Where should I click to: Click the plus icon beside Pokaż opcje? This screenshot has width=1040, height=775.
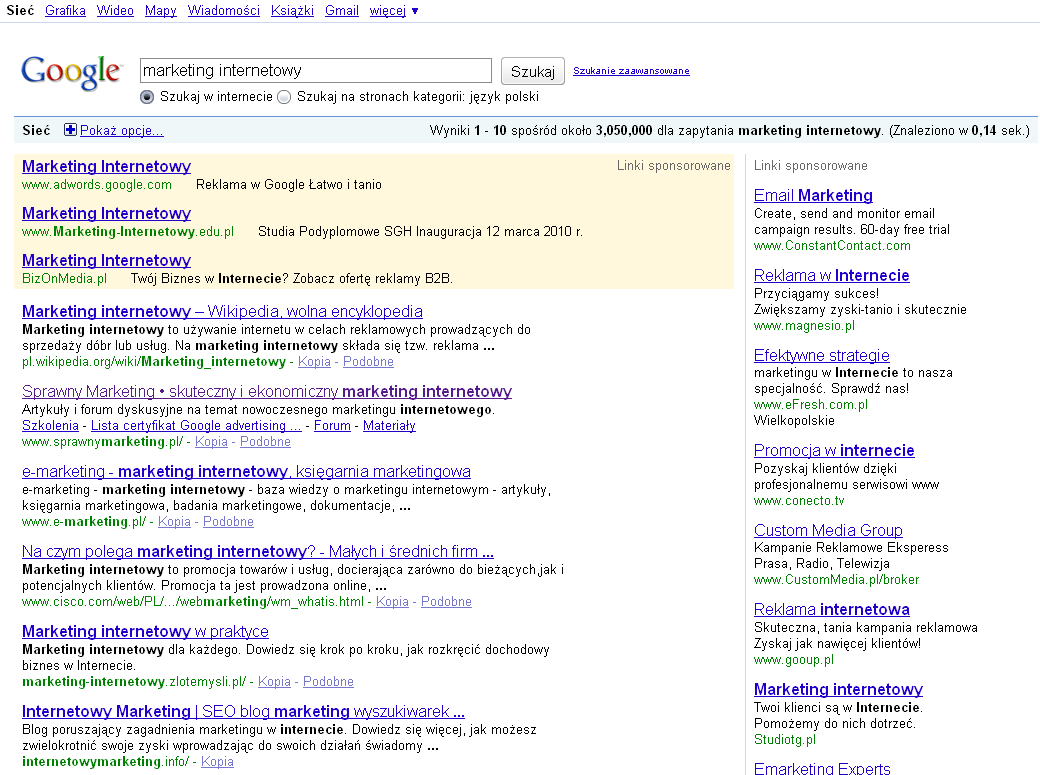coord(70,130)
